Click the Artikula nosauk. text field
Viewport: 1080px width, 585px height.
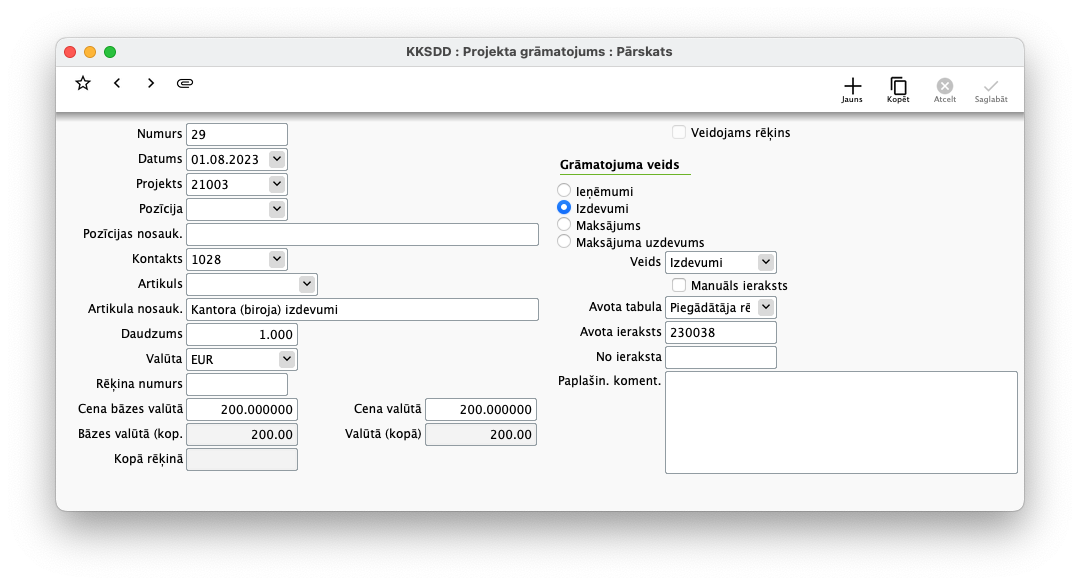(362, 310)
